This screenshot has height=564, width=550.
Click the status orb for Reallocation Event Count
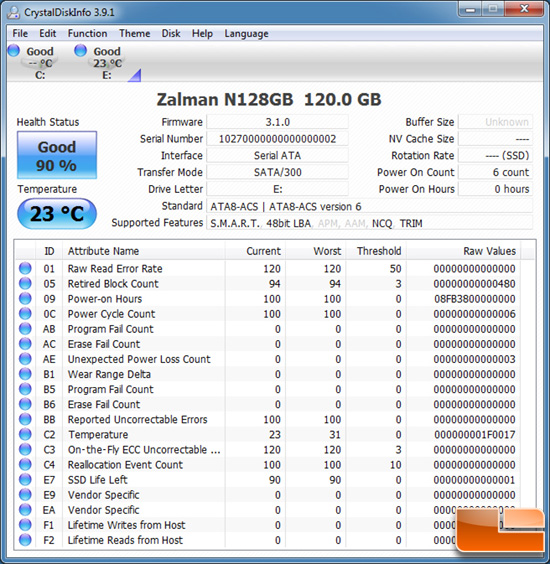click(x=25, y=465)
